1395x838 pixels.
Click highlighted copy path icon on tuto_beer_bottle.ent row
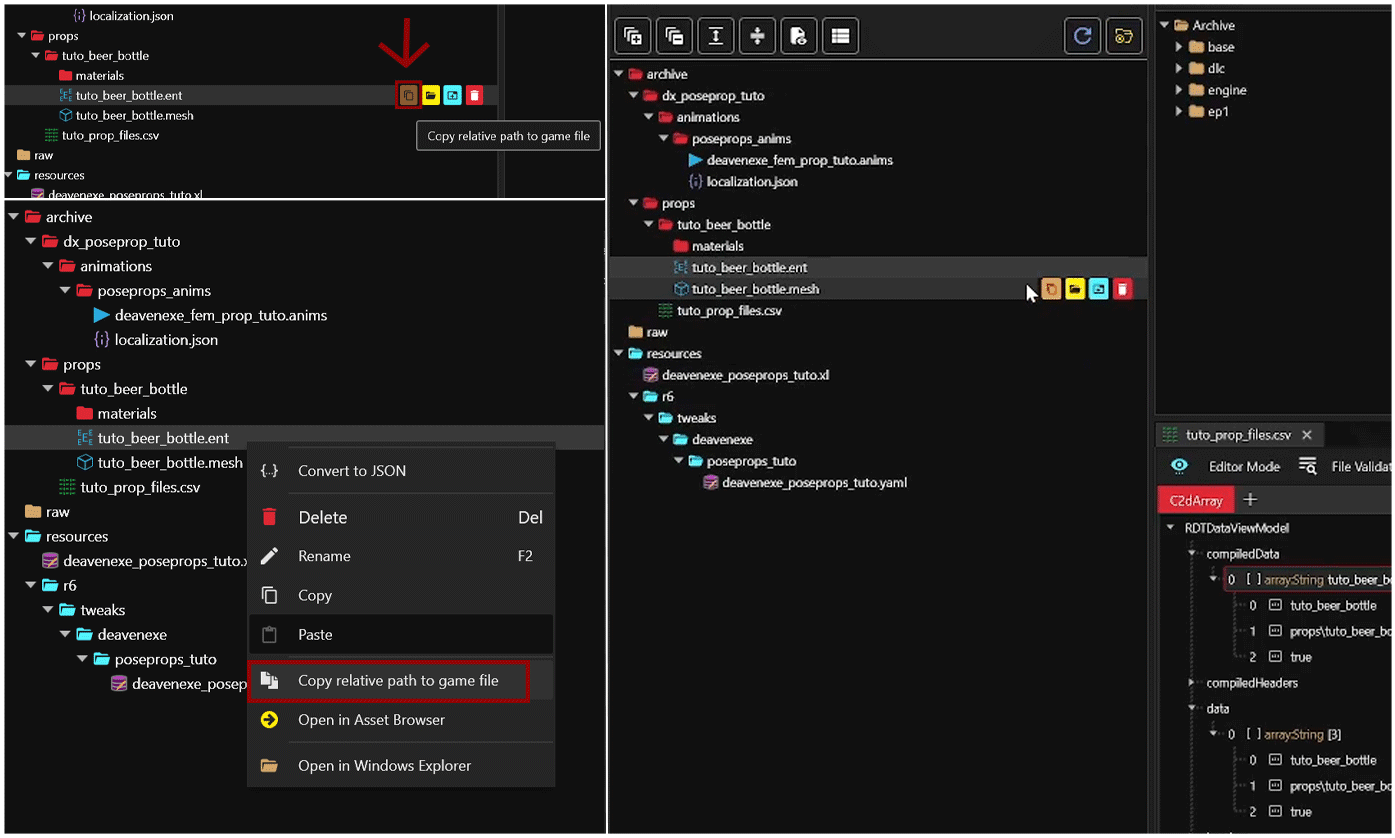(408, 95)
